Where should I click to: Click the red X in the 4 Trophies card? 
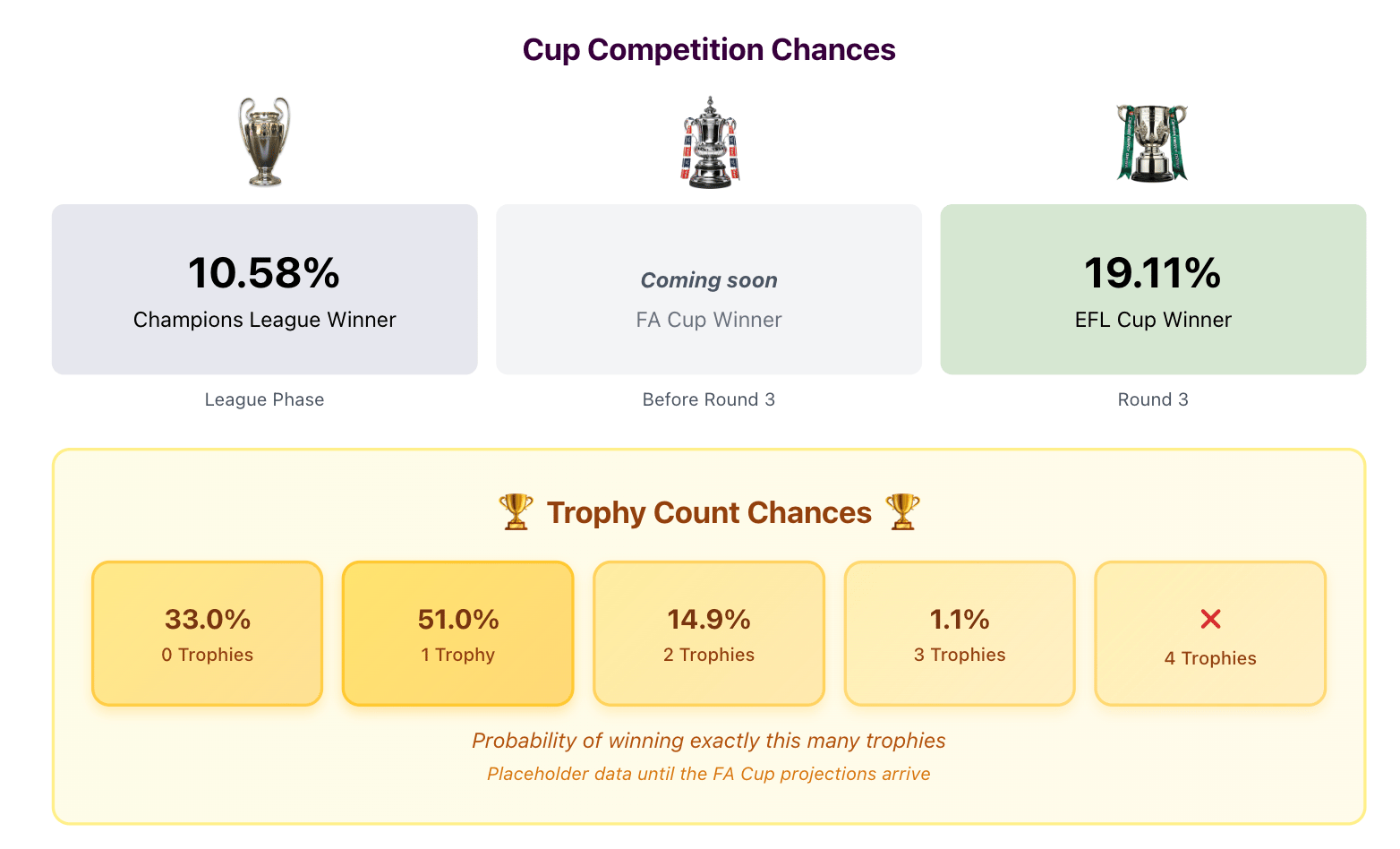[1210, 619]
